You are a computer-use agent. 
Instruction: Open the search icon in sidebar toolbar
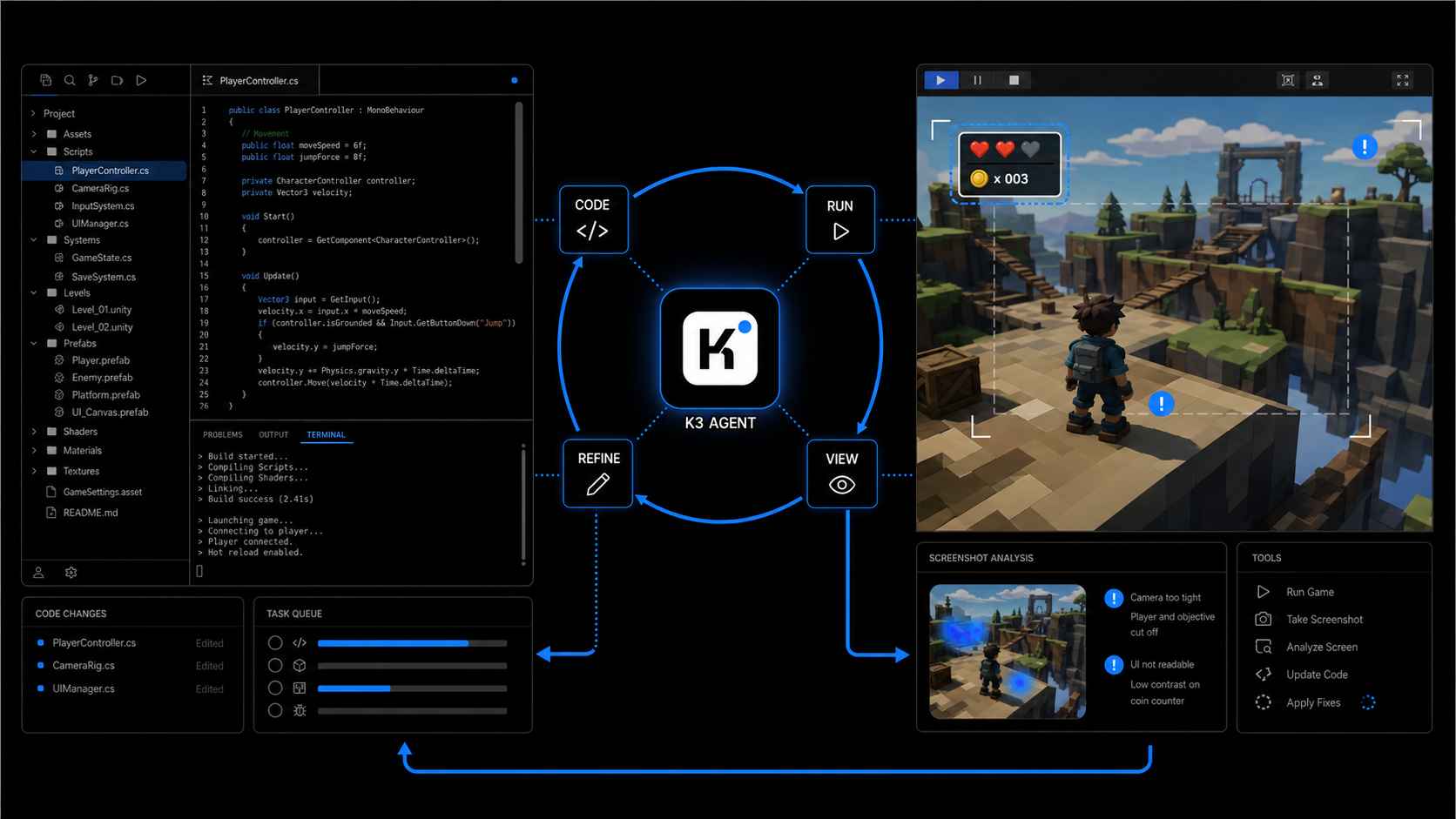tap(70, 80)
